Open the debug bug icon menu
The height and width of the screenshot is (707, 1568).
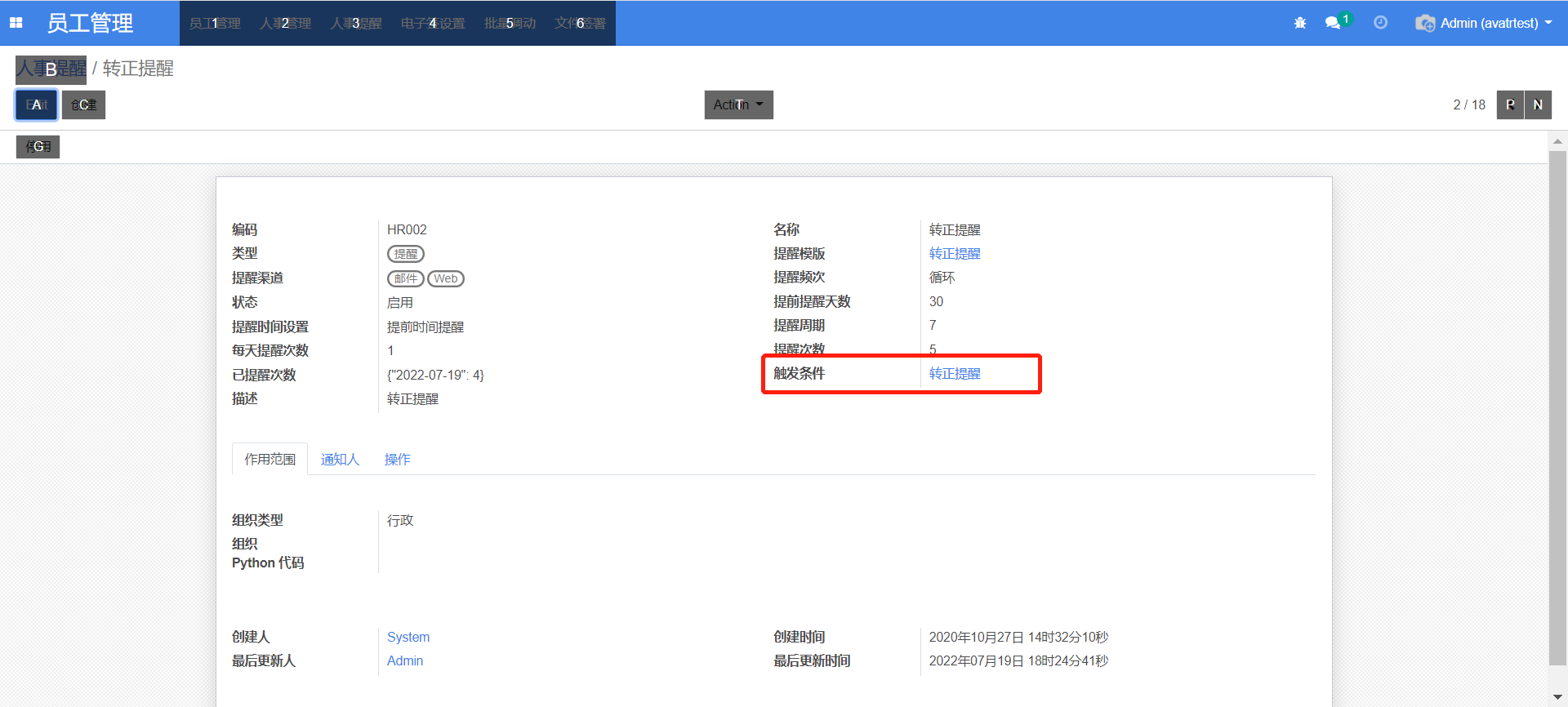tap(1300, 23)
